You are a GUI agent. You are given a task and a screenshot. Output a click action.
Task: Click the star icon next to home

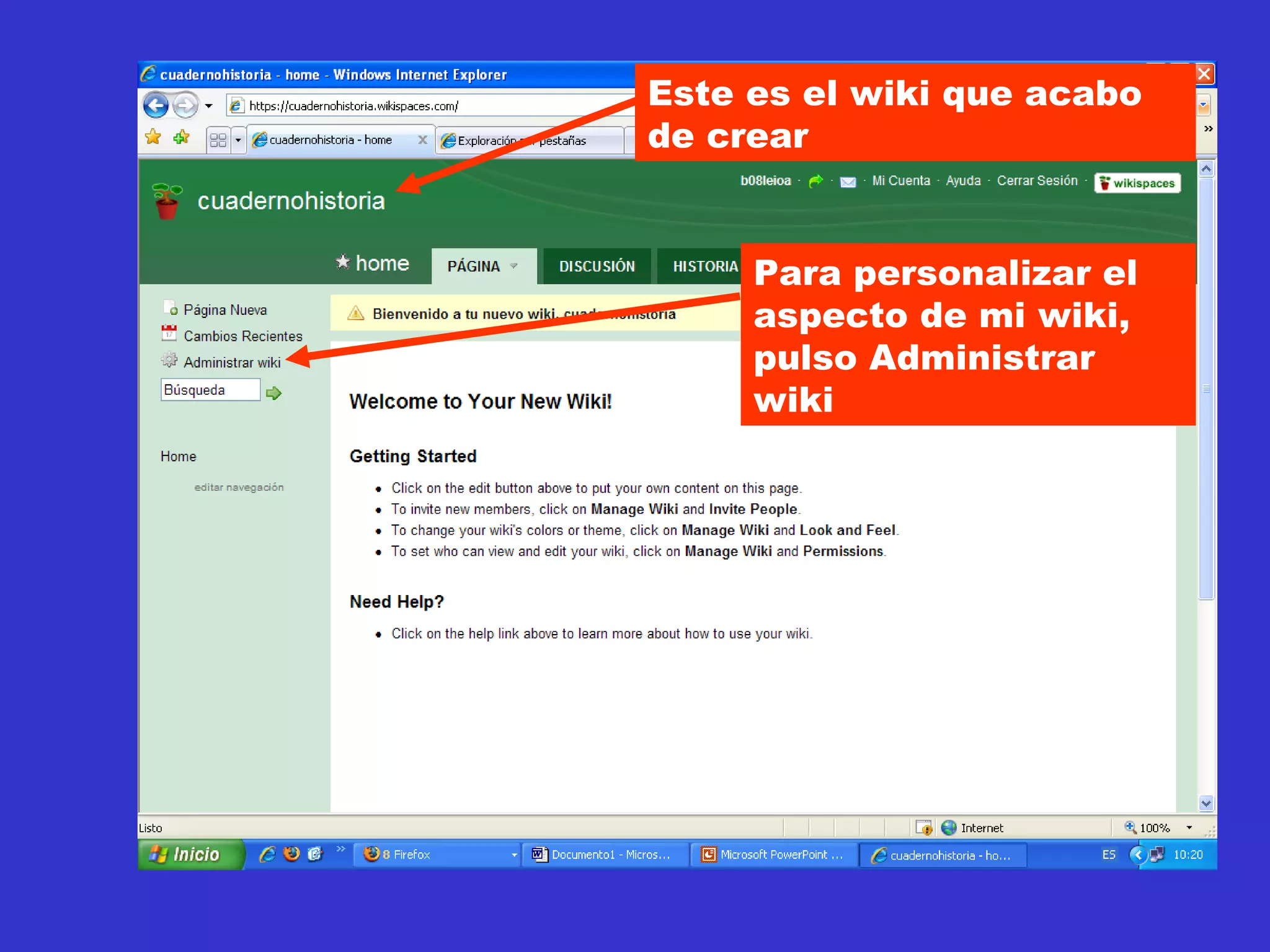pos(343,262)
